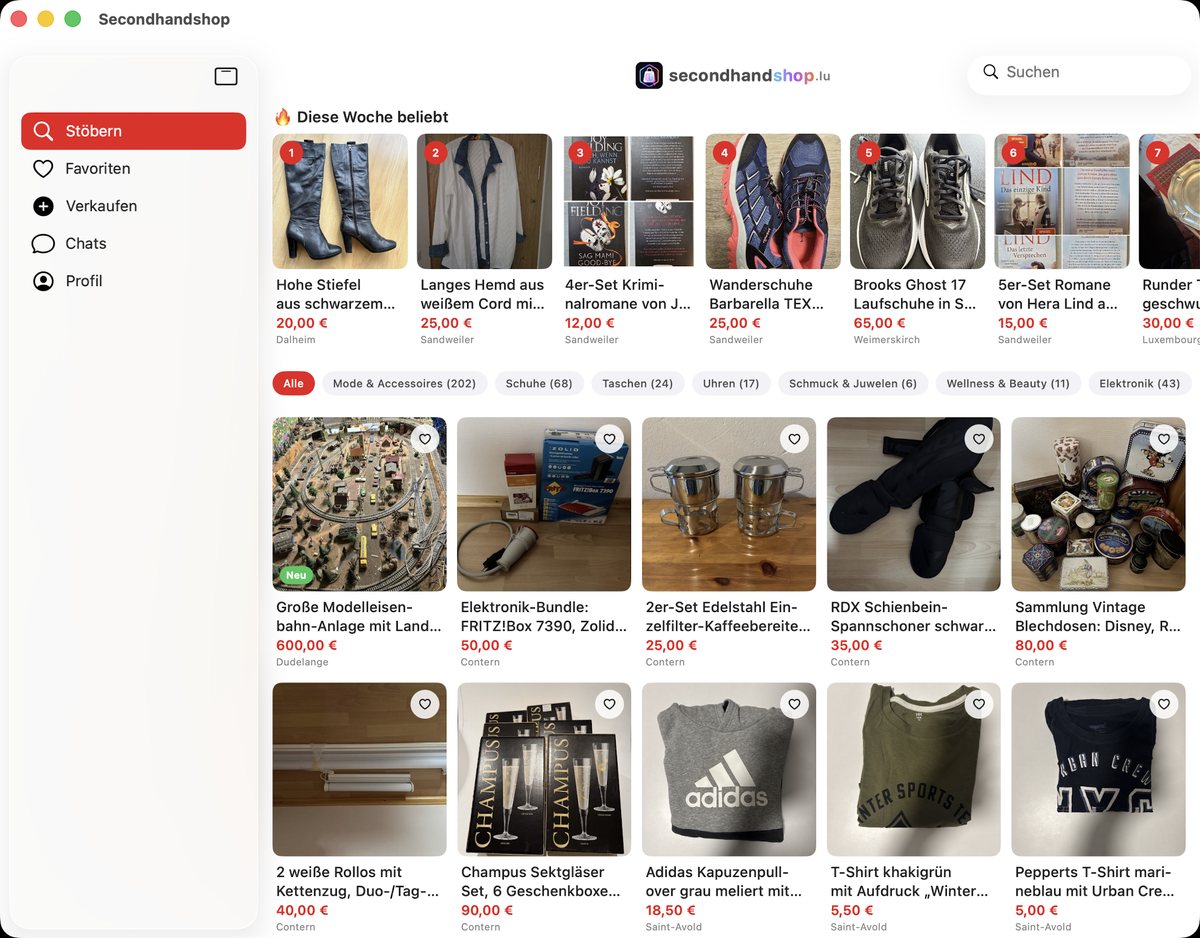Select the Alle category filter
Image resolution: width=1200 pixels, height=938 pixels.
click(x=293, y=383)
